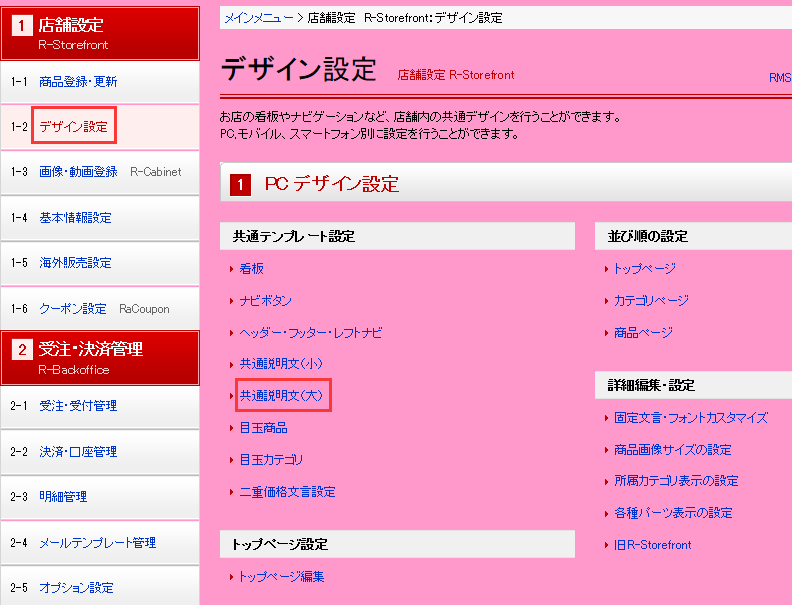This screenshot has width=792, height=605.
Task: Open 固定文言・フォントカスタマイズ link
Action: 691,418
